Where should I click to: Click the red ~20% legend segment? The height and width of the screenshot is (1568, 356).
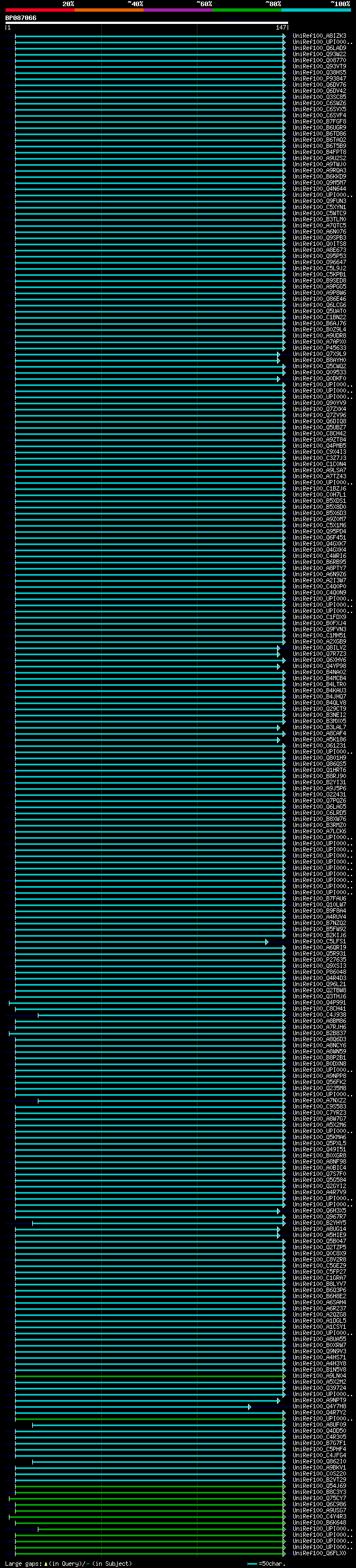click(x=40, y=10)
